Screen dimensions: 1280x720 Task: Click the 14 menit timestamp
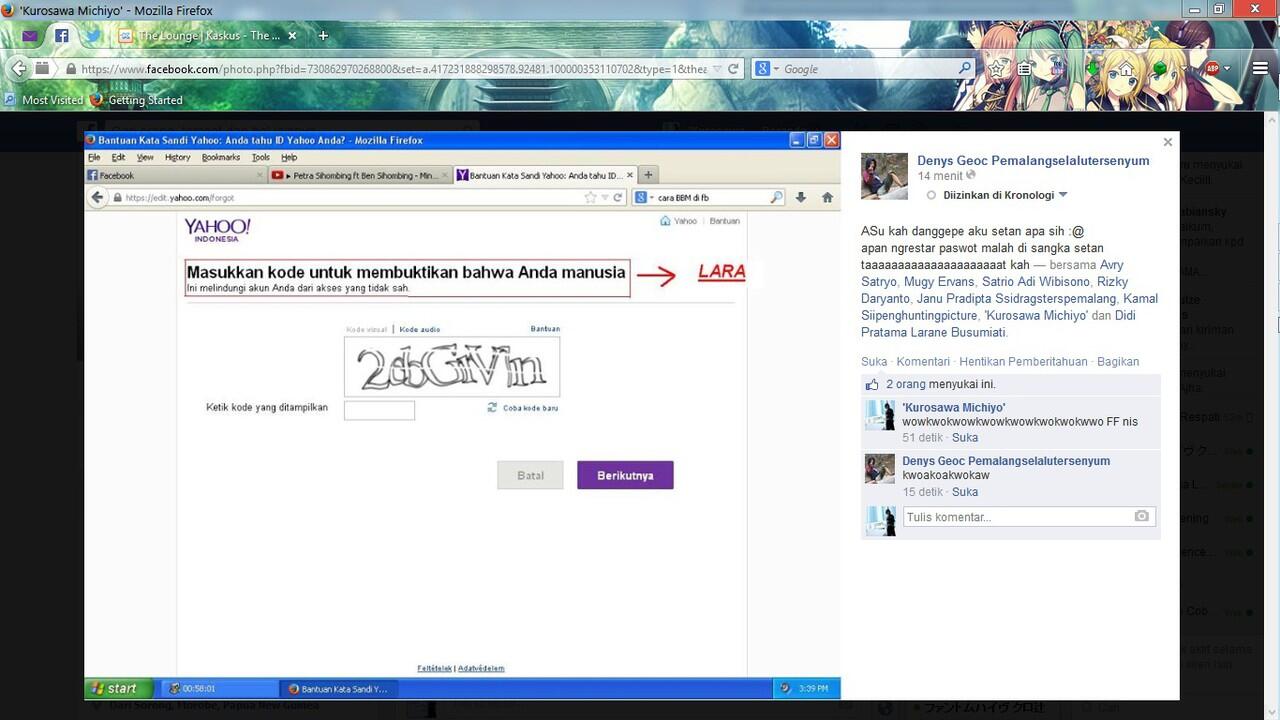pyautogui.click(x=940, y=176)
